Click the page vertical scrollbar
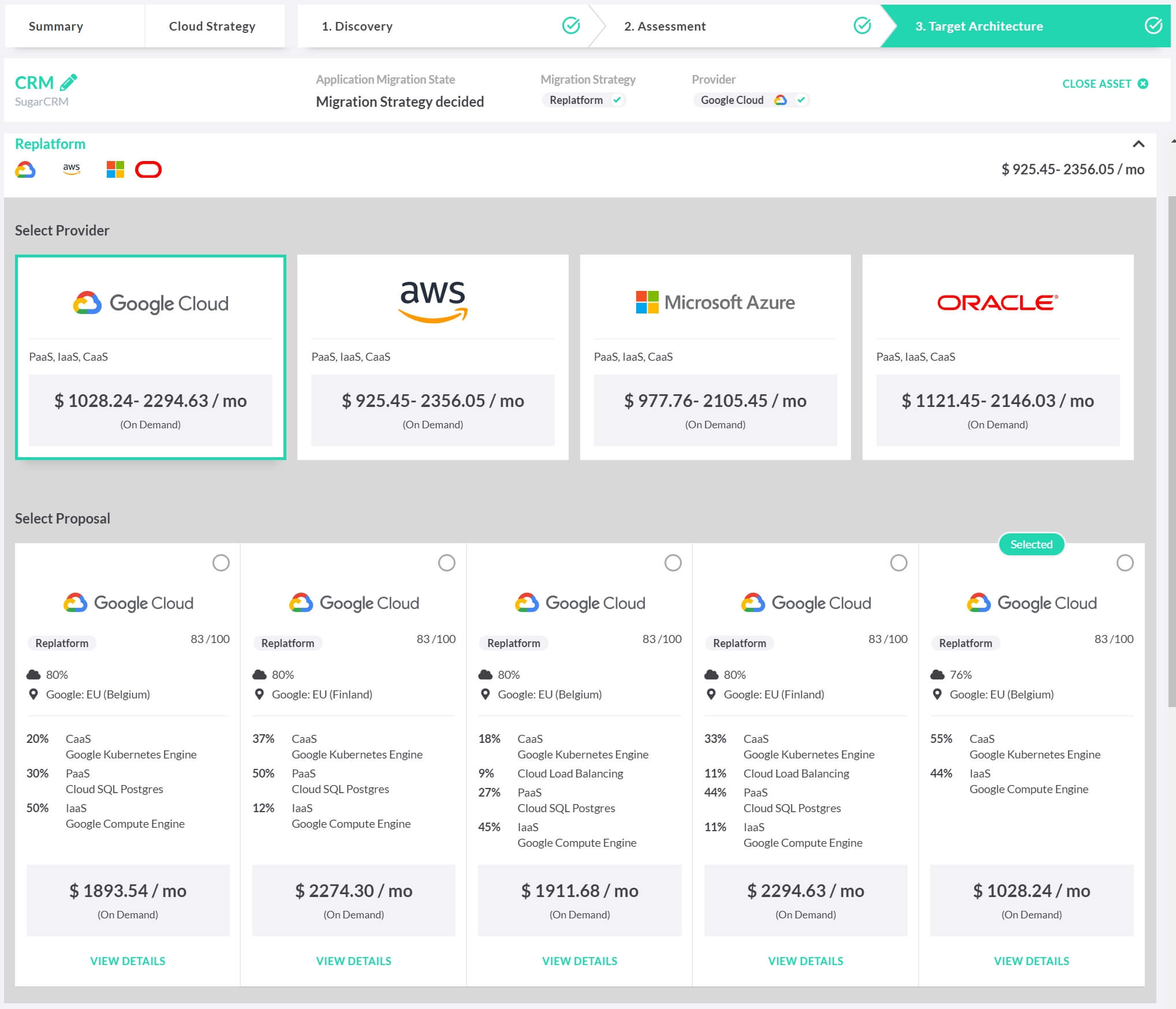 1171,450
